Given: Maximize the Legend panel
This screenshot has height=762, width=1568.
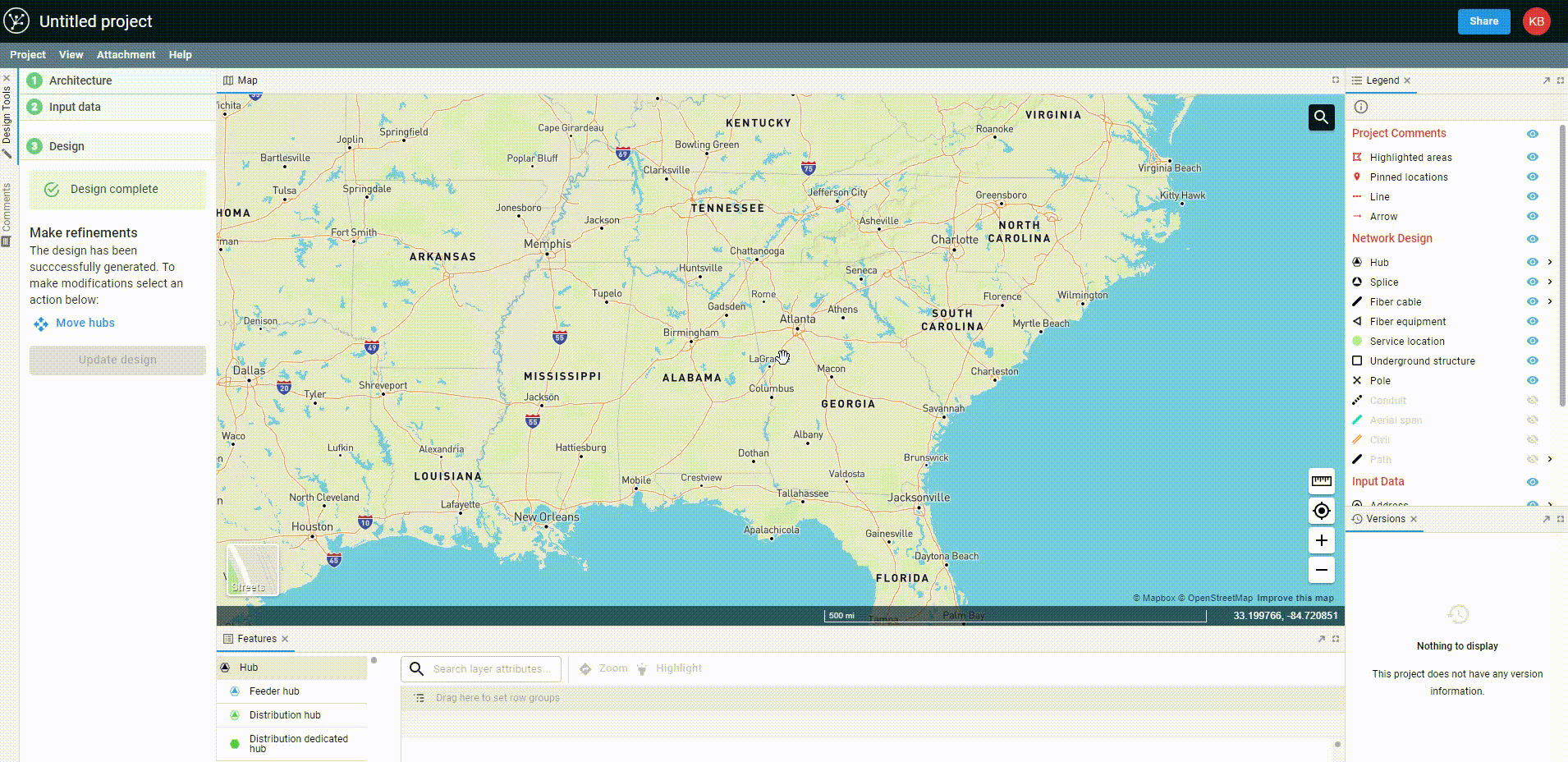Looking at the screenshot, I should (x=1560, y=80).
